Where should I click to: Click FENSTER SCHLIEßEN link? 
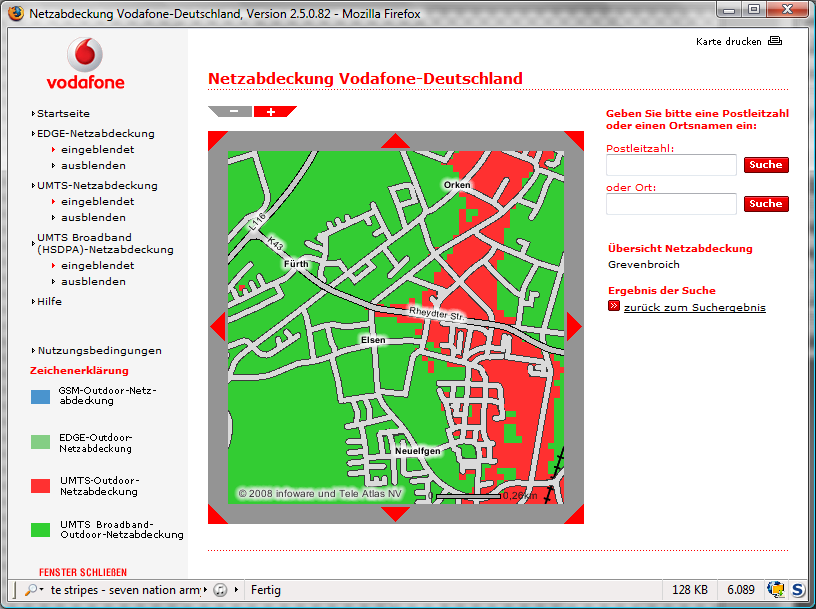tap(83, 573)
